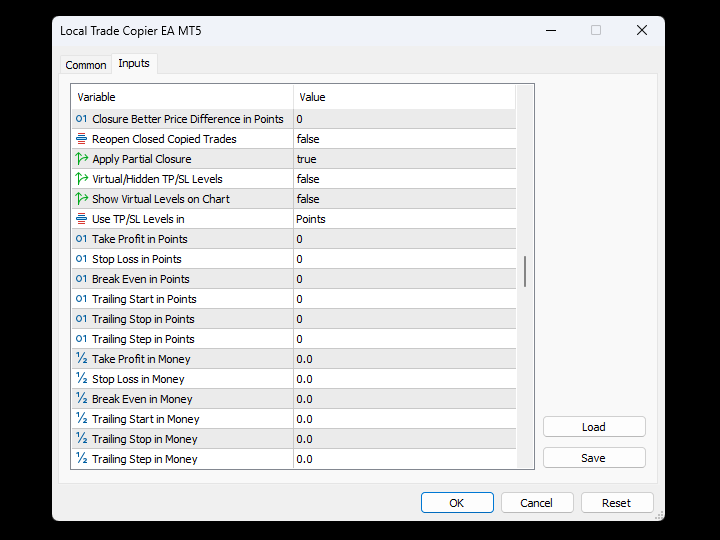Edit the Stop Loss in Points value
This screenshot has width=720, height=540.
[405, 259]
